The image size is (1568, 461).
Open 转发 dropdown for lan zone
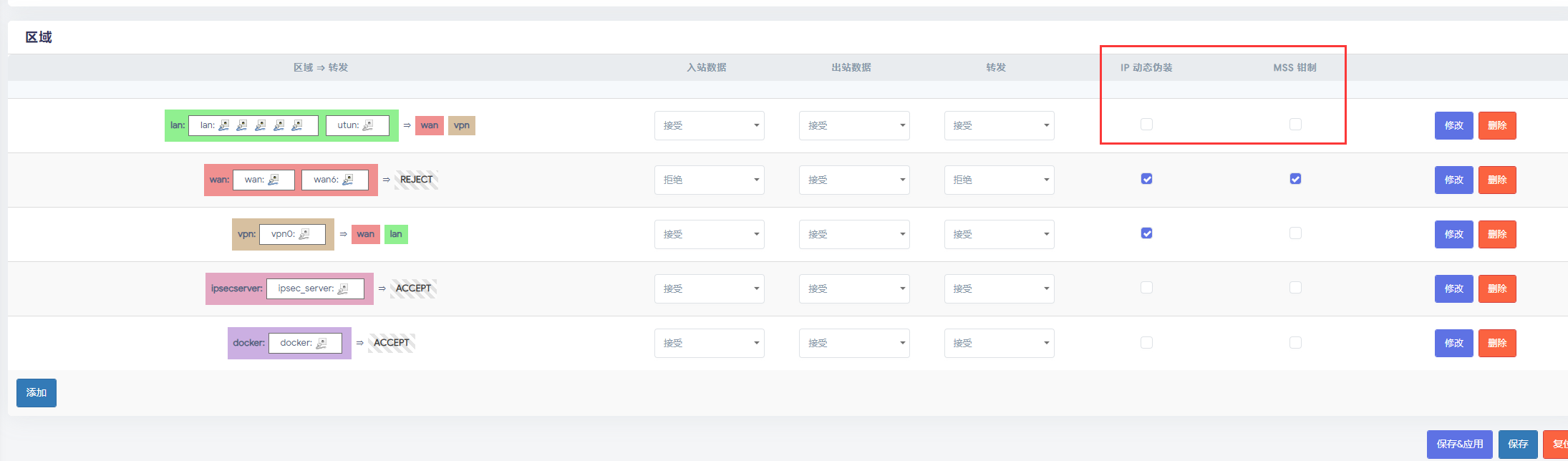999,125
